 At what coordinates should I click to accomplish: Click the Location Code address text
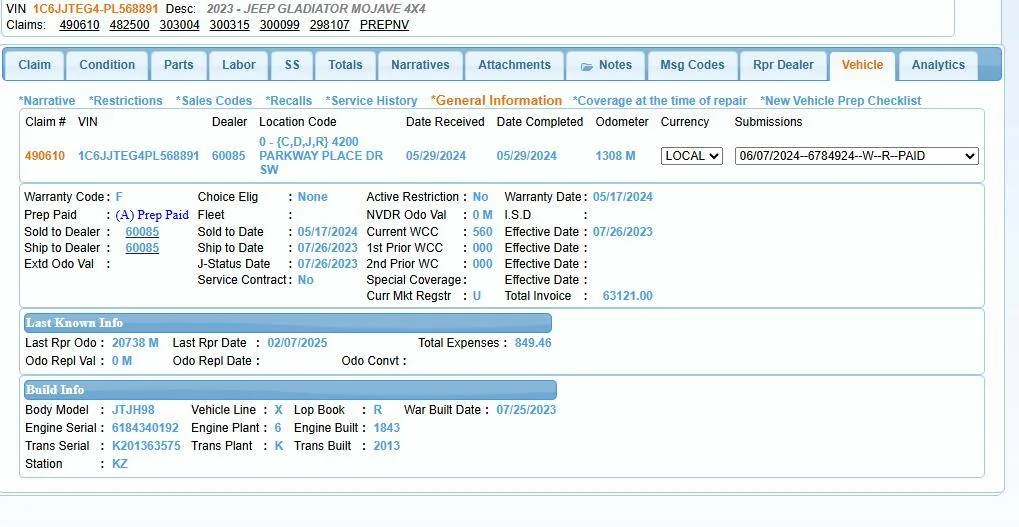(321, 156)
